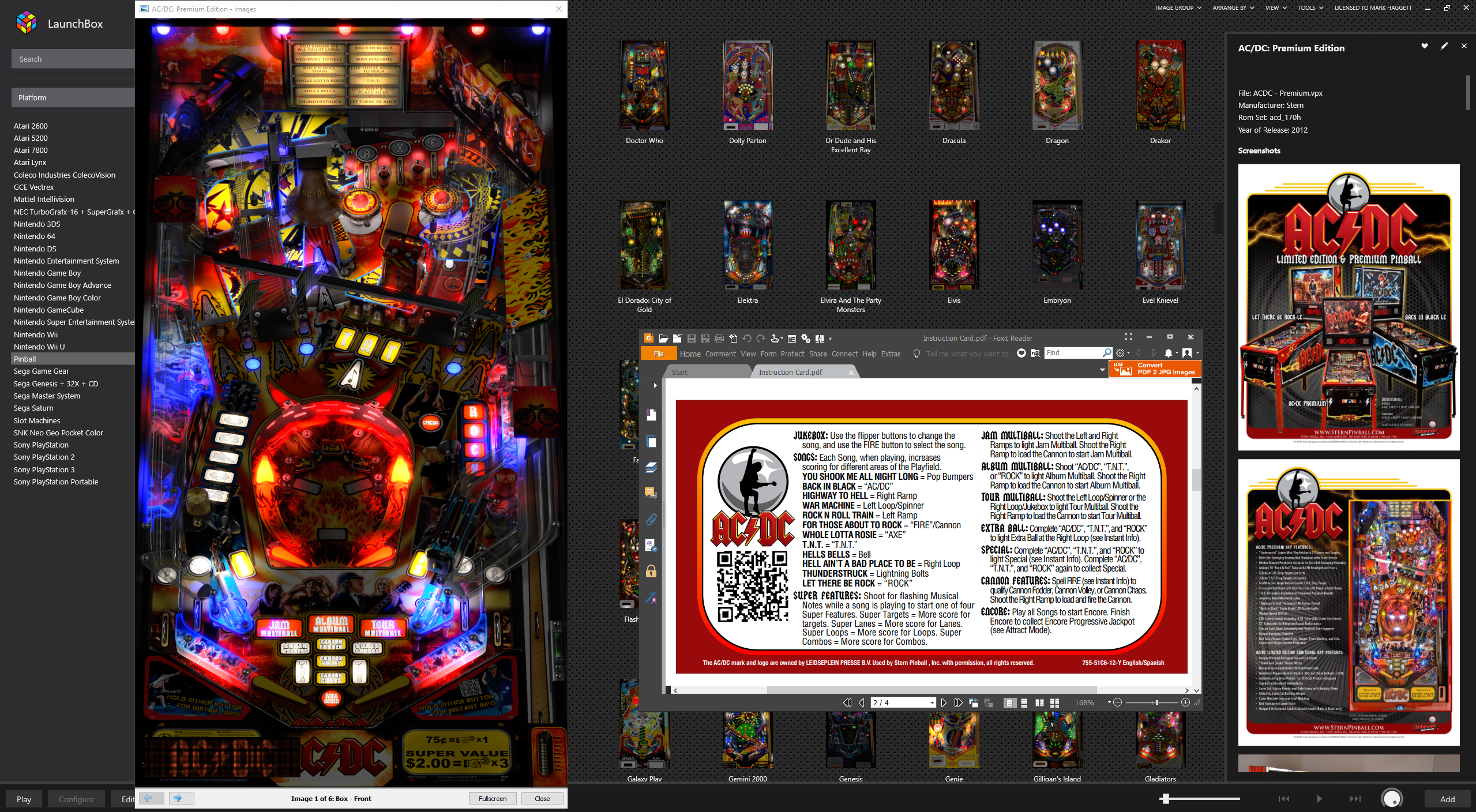The image size is (1476, 812).
Task: Open the pages panel in Foxit sidebar
Action: click(x=651, y=442)
